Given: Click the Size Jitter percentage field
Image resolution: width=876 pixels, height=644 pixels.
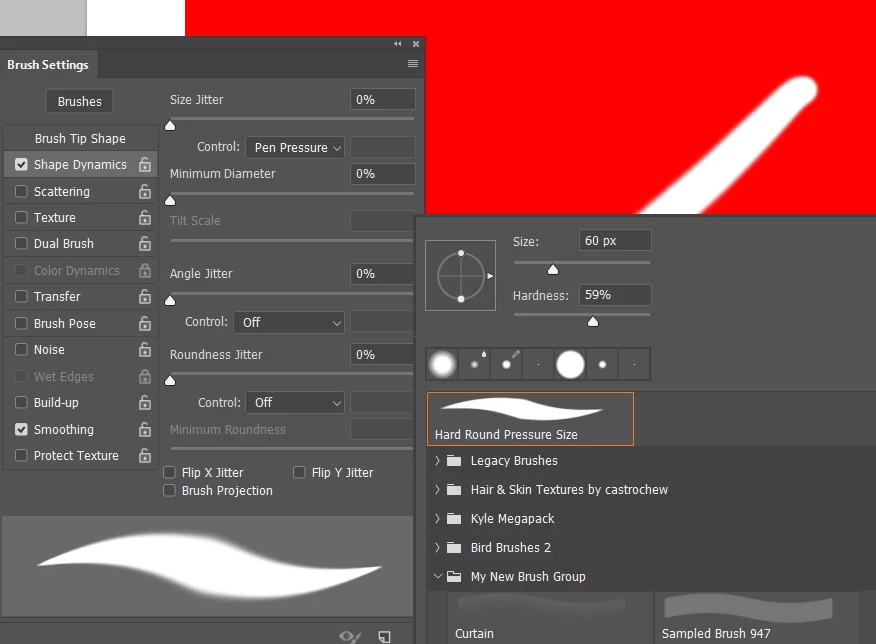Looking at the screenshot, I should [383, 99].
